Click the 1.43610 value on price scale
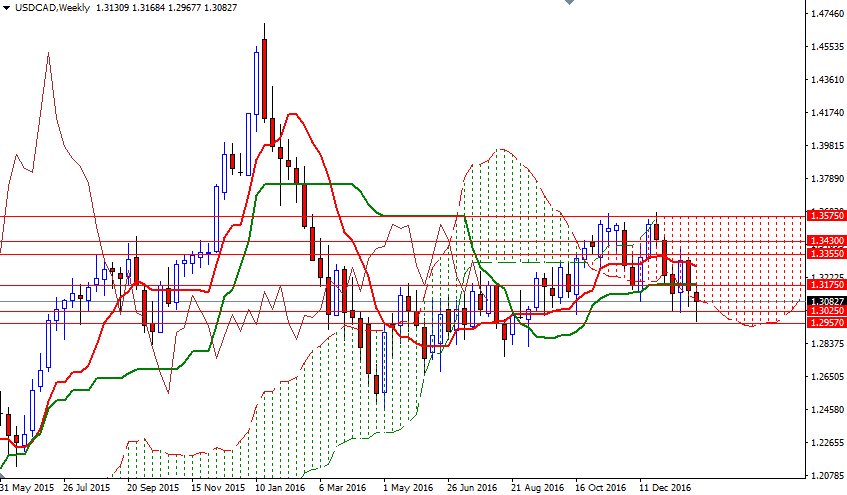Image resolution: width=847 pixels, height=495 pixels. point(828,79)
